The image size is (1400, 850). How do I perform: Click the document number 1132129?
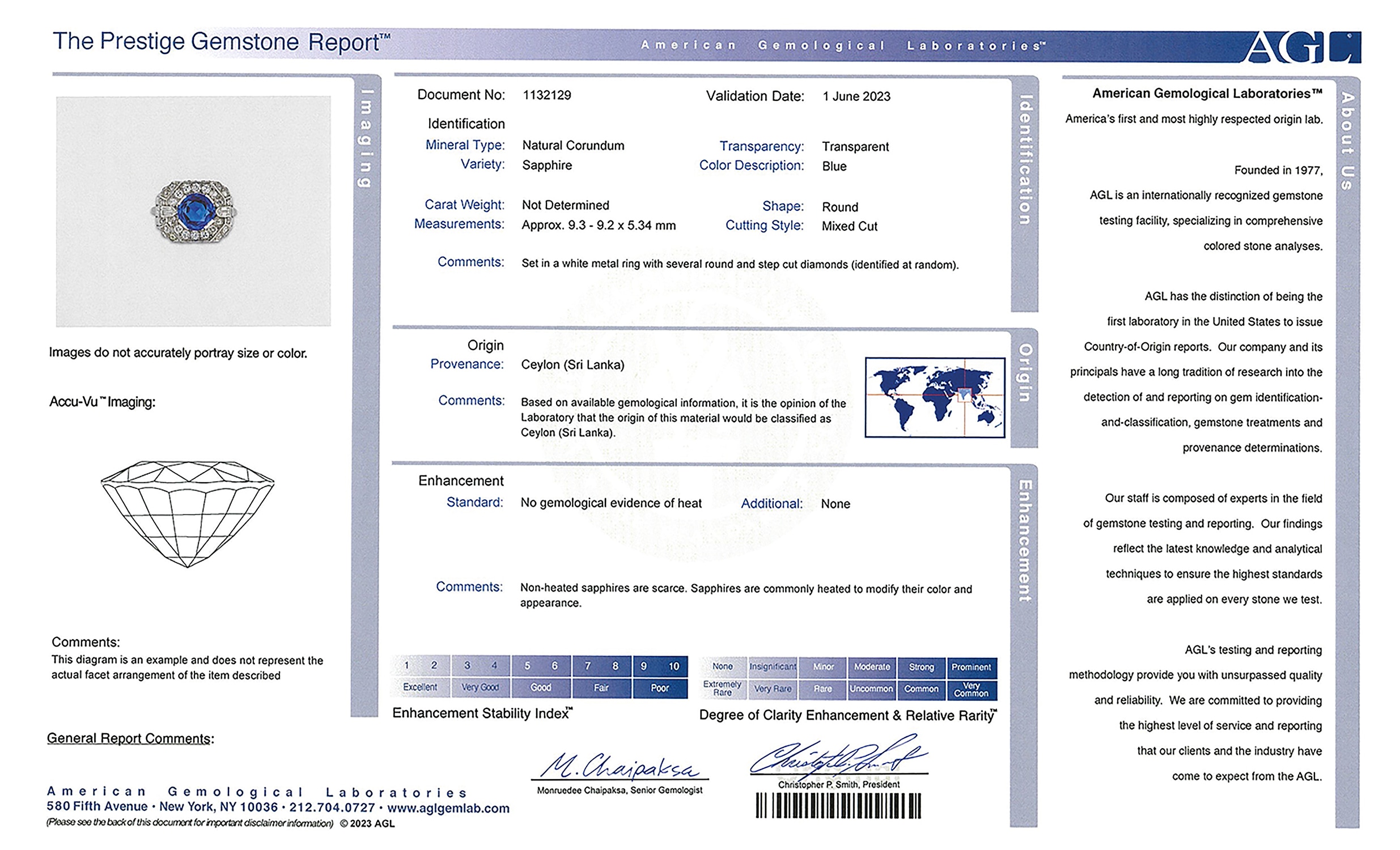click(x=546, y=95)
